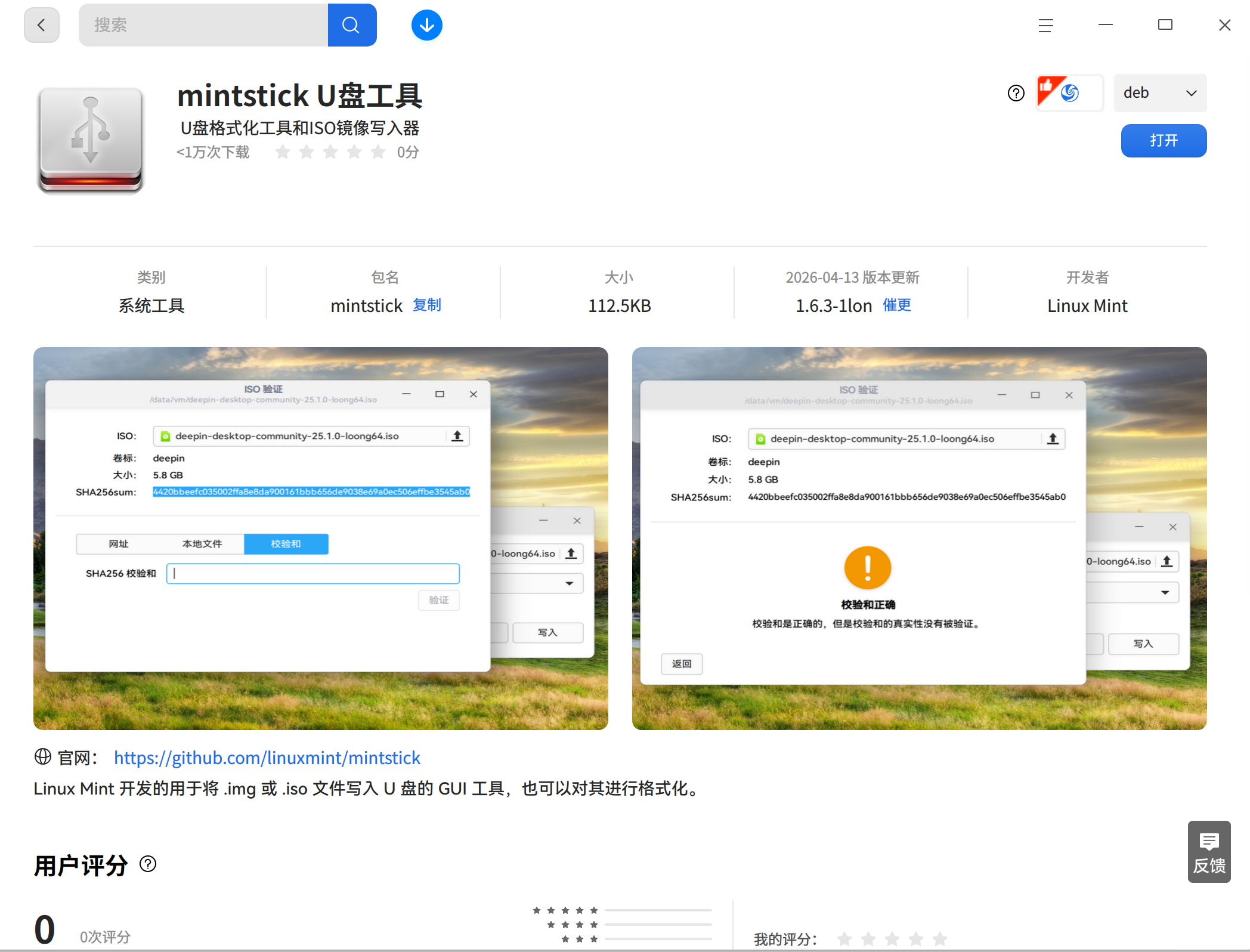The height and width of the screenshot is (952, 1250).
Task: Click the globe icon beside 官网
Action: 43,757
